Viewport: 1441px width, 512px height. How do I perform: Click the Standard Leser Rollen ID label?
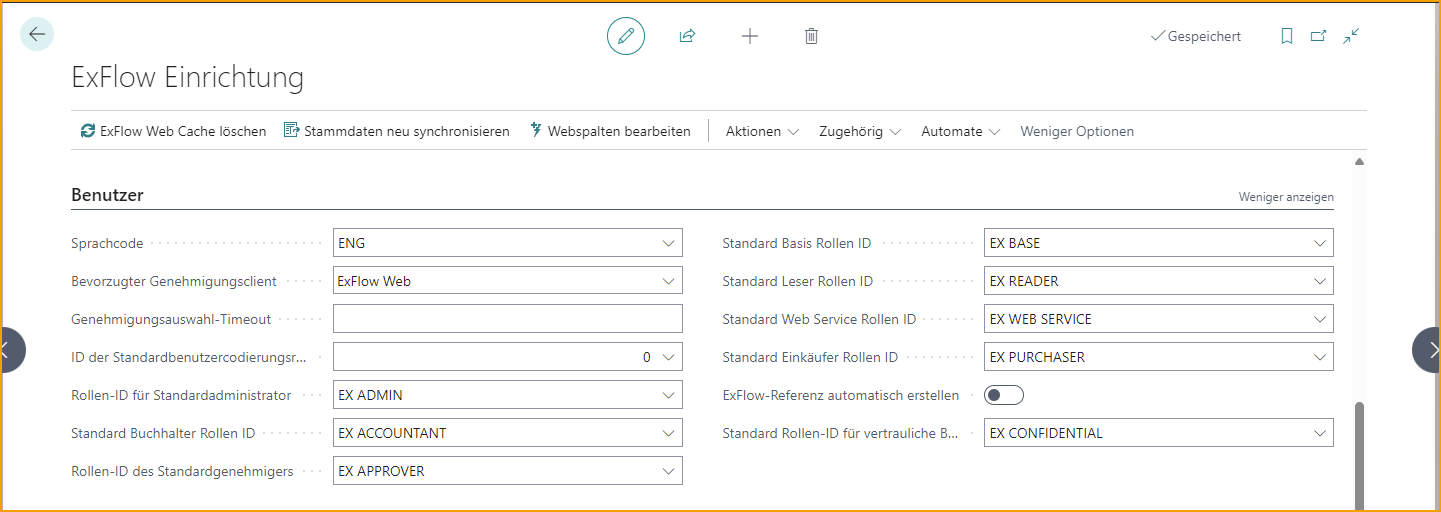[798, 281]
